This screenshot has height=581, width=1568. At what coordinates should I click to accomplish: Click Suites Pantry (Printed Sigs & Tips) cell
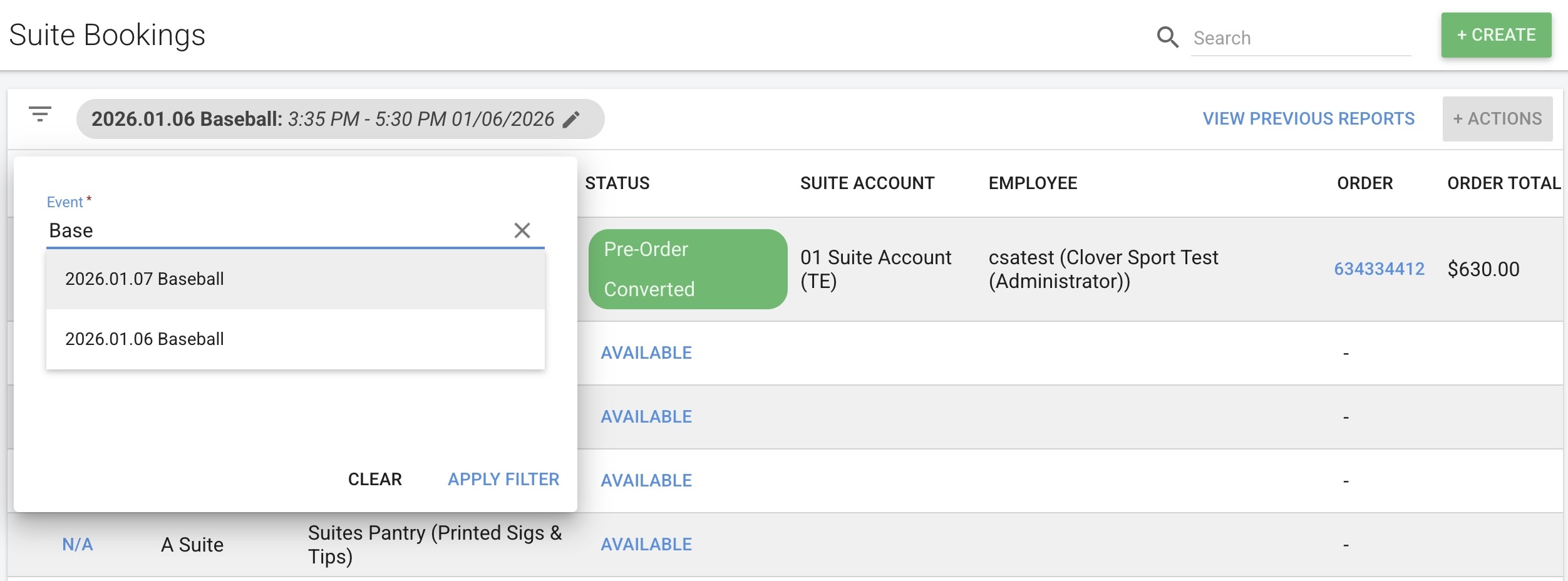[x=435, y=545]
